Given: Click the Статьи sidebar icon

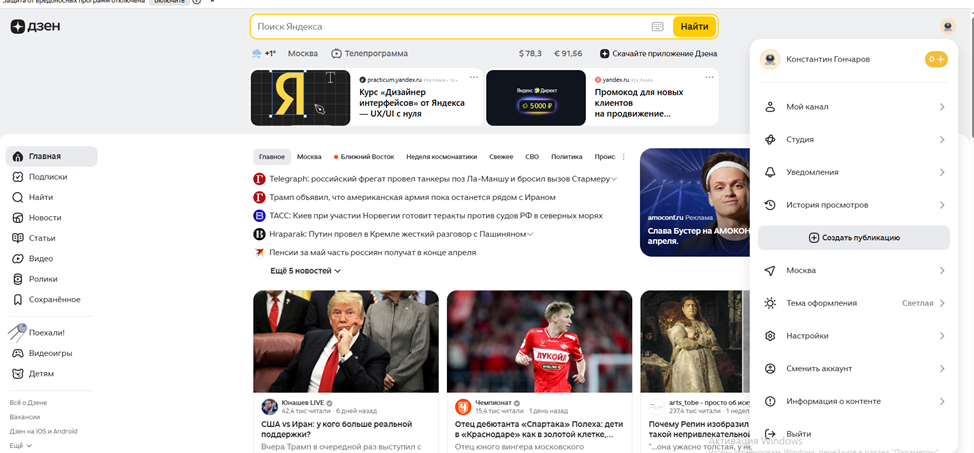Looking at the screenshot, I should (x=18, y=238).
